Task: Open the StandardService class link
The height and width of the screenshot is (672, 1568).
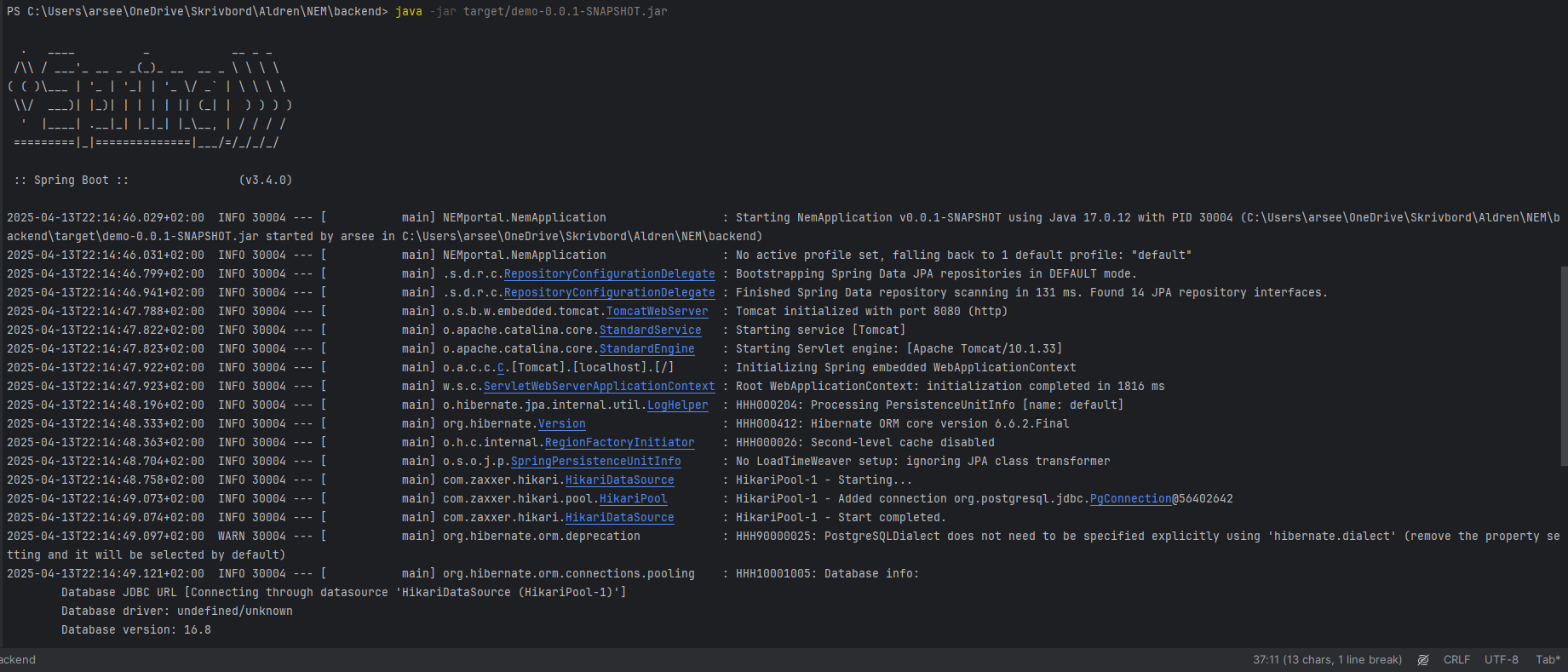Action: [x=650, y=330]
